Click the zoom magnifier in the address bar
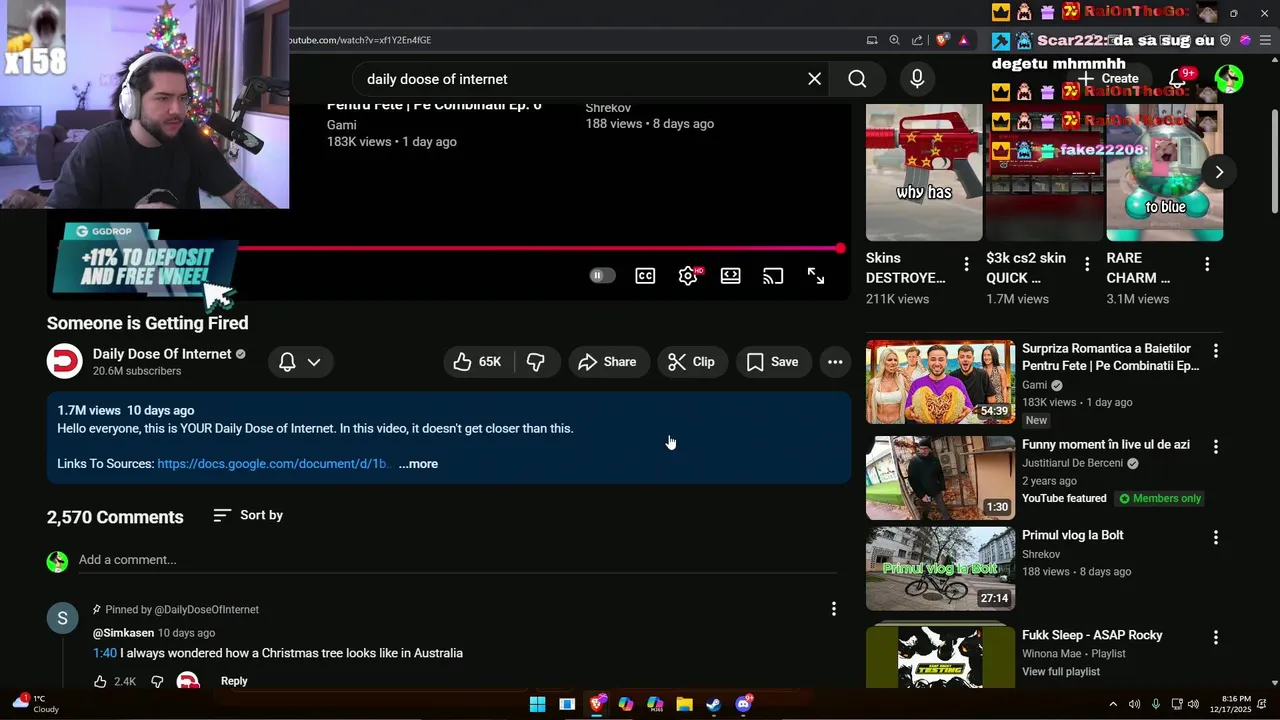 [894, 40]
